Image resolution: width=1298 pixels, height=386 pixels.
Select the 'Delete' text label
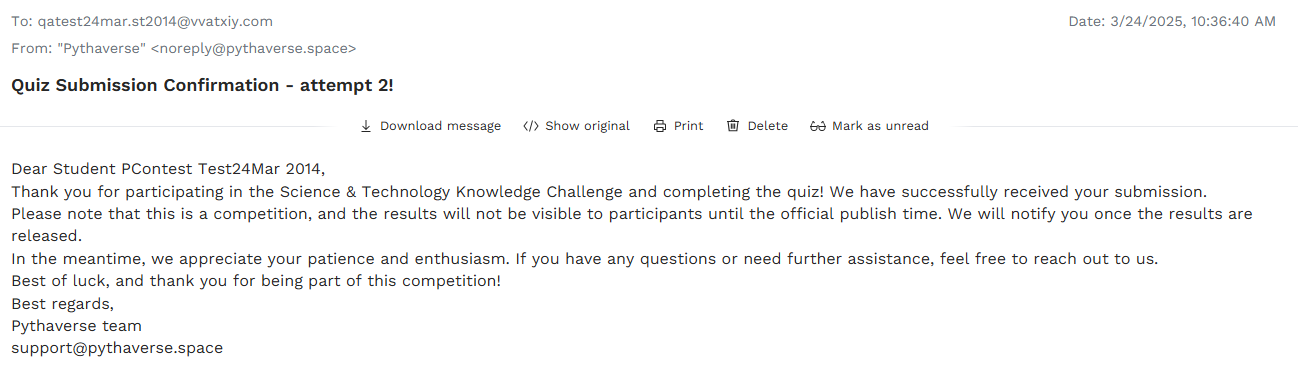tap(767, 126)
